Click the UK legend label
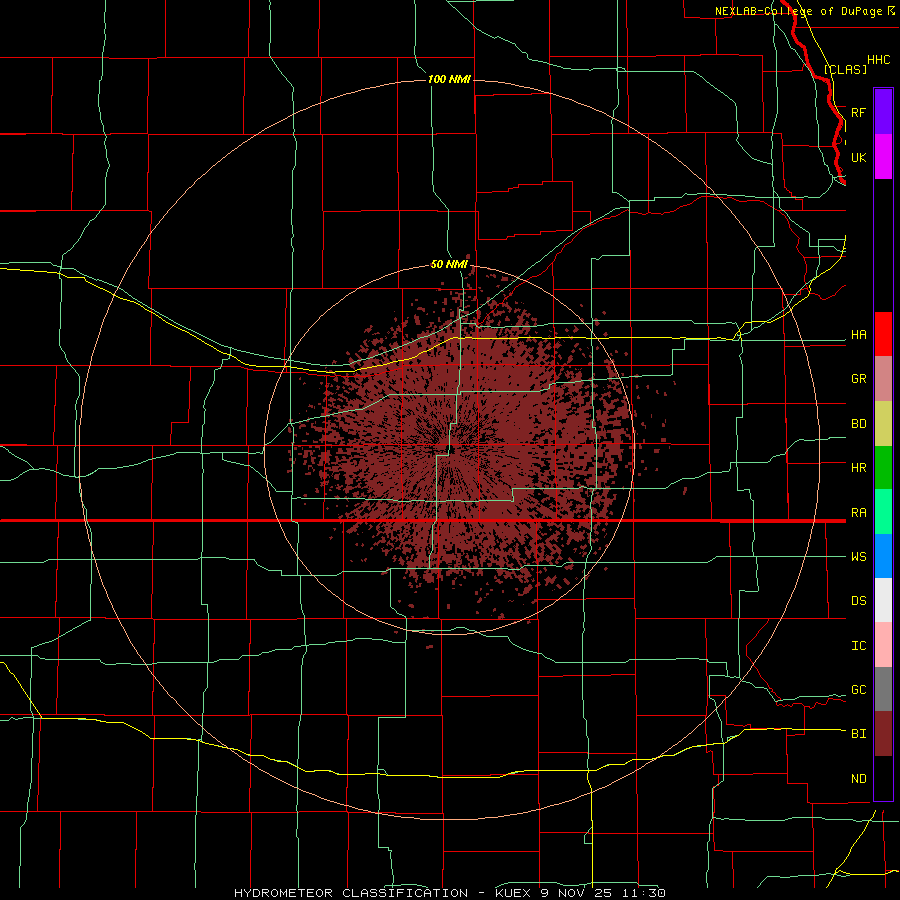Viewport: 900px width, 900px height. click(858, 157)
